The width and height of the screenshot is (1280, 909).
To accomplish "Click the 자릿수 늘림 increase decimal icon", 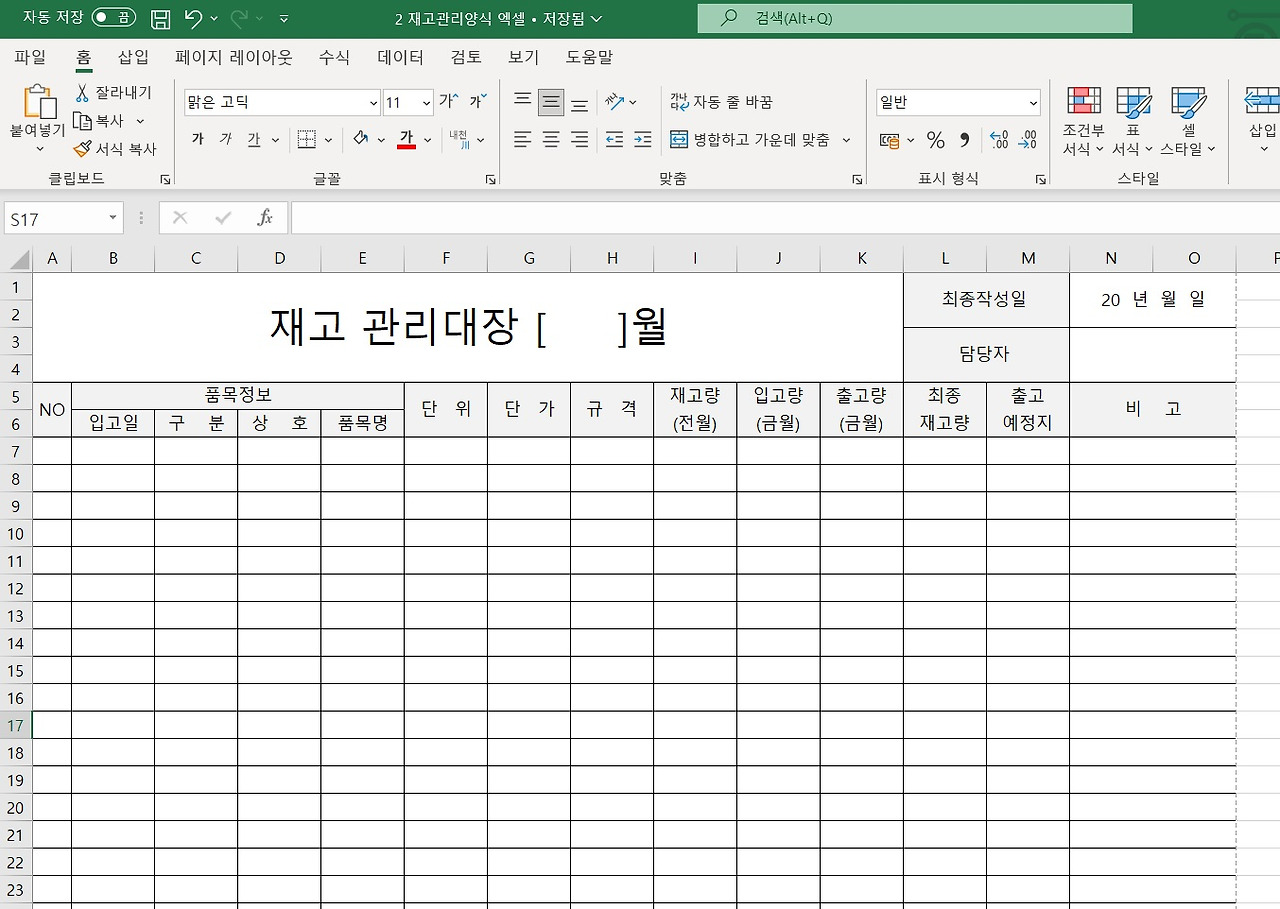I will pos(999,142).
